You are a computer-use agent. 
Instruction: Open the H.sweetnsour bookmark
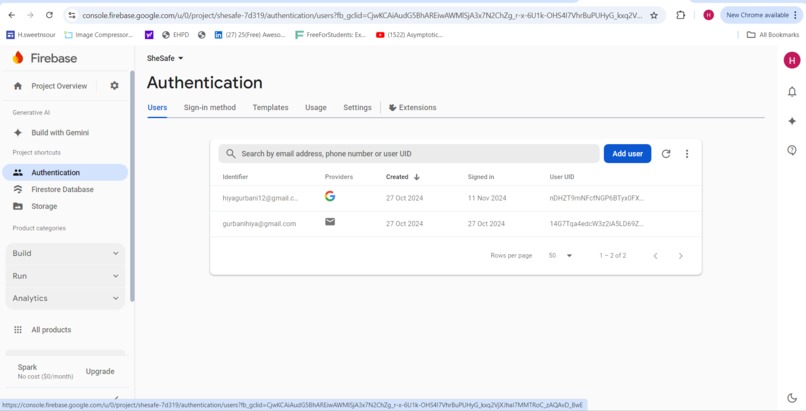(31, 35)
